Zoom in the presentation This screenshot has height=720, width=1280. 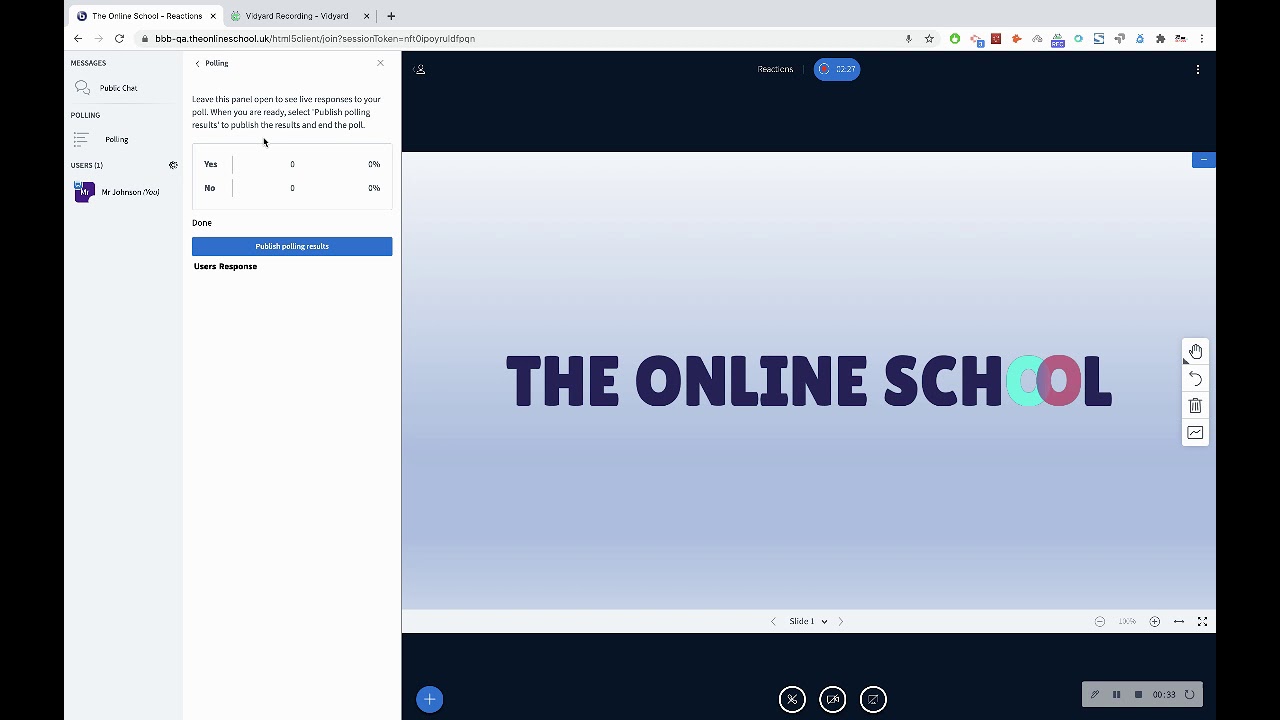[x=1154, y=621]
